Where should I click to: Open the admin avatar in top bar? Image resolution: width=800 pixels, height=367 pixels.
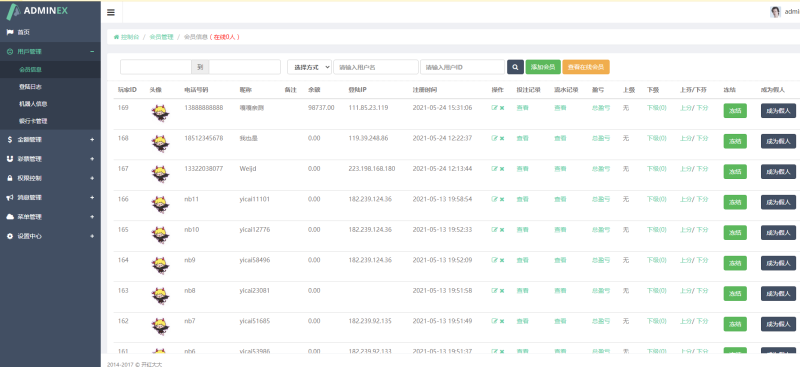click(775, 12)
